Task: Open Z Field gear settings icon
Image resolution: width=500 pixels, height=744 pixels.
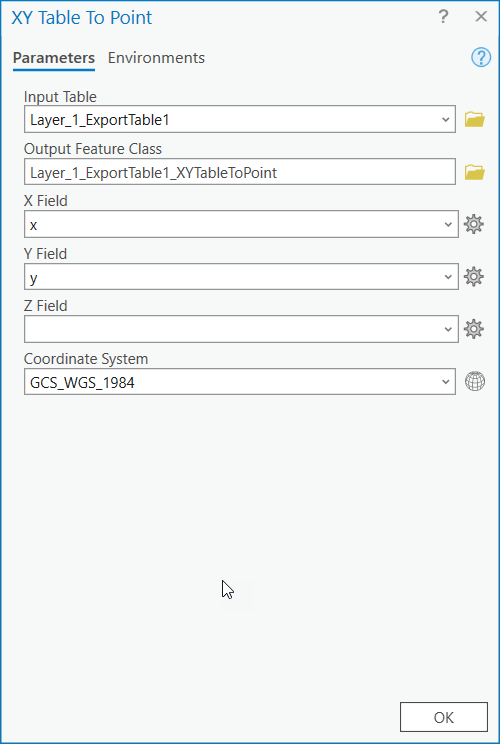Action: [473, 329]
